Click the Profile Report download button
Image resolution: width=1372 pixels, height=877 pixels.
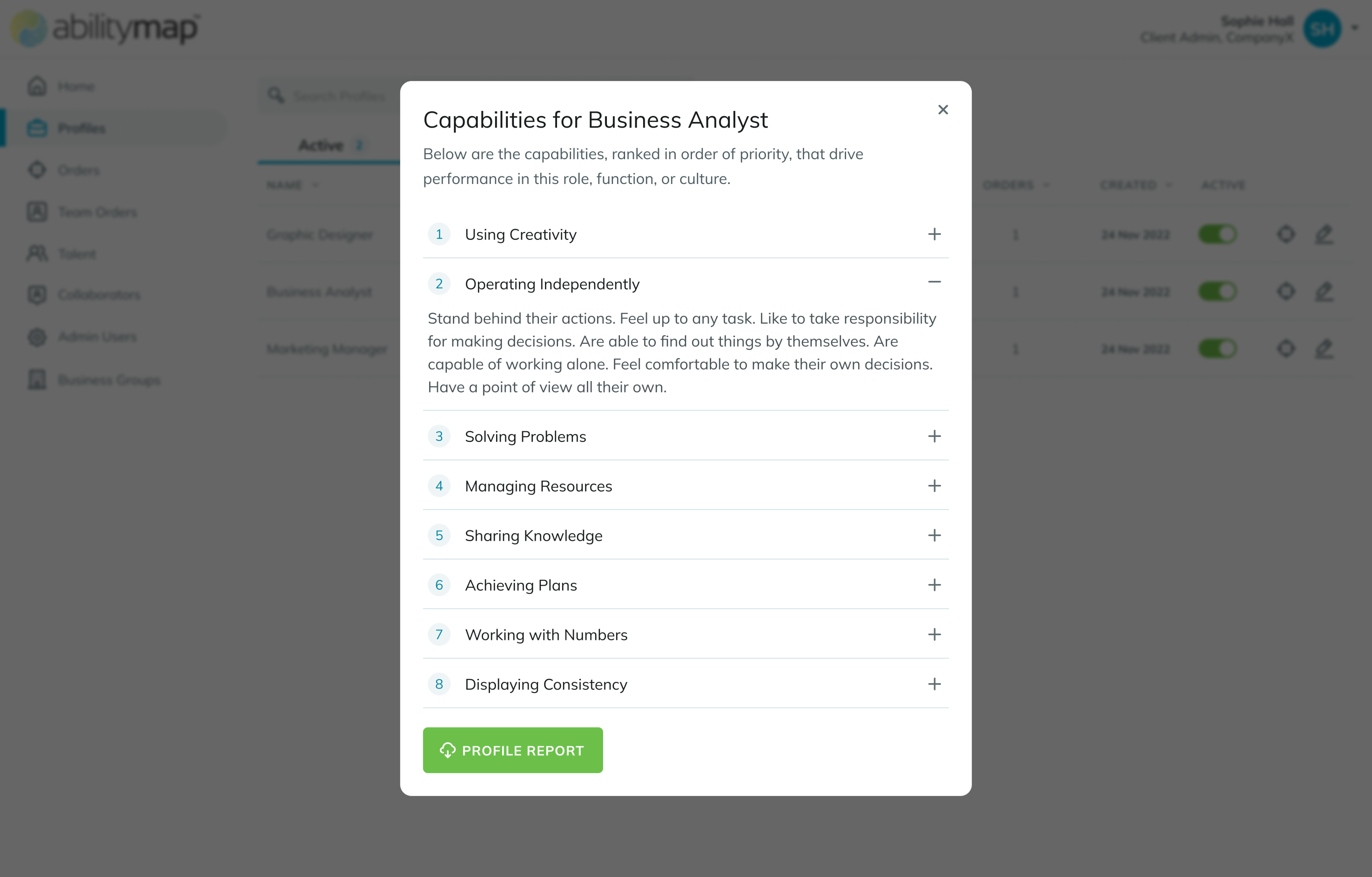click(512, 750)
